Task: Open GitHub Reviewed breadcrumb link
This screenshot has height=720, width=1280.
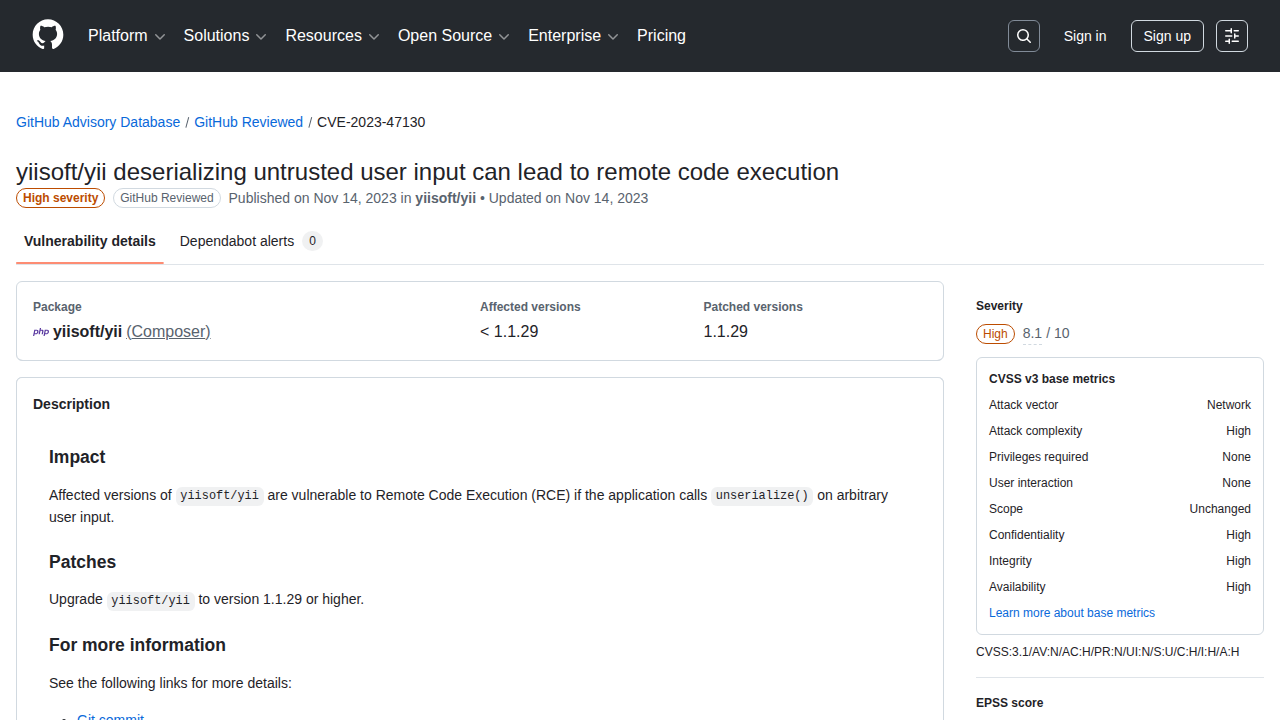Action: click(x=249, y=122)
